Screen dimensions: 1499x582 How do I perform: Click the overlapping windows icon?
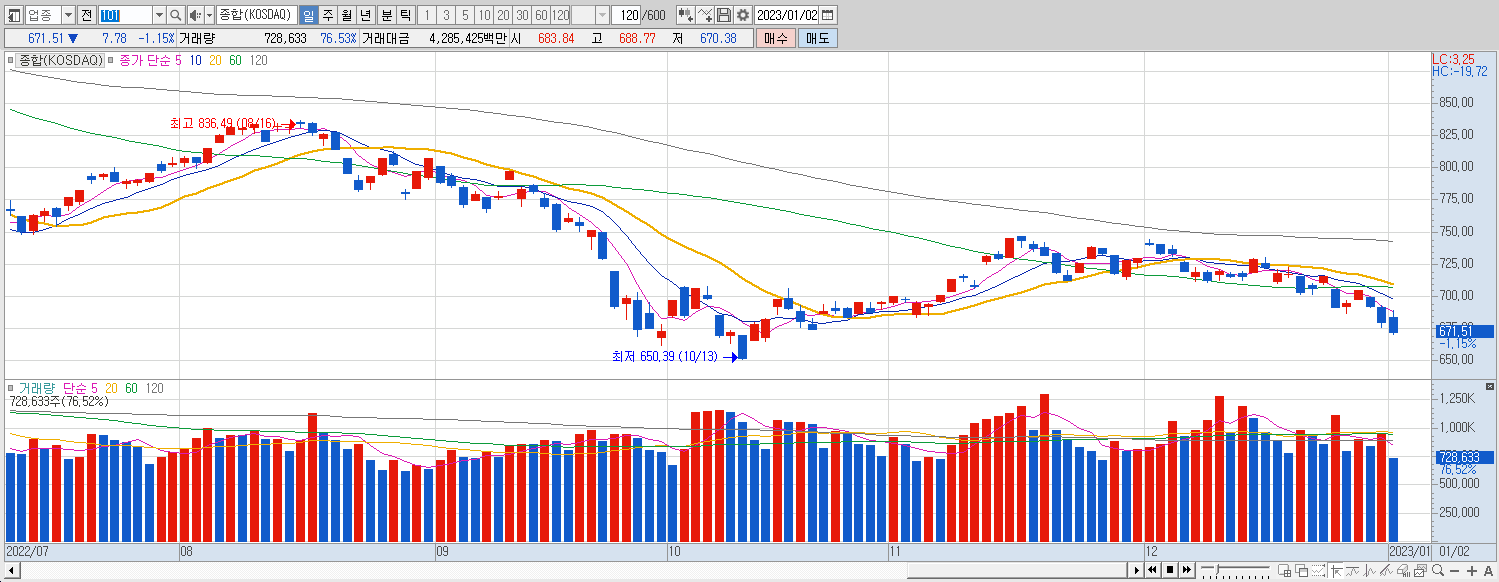click(1301, 570)
